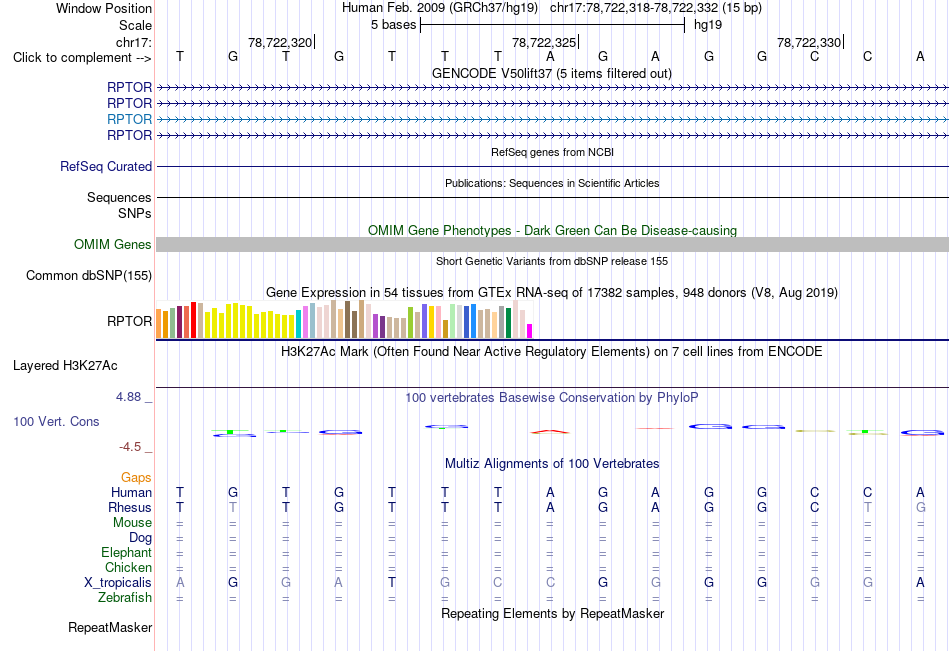This screenshot has width=950, height=651.
Task: Click the dark green bar in GTEx chart
Action: 508,323
